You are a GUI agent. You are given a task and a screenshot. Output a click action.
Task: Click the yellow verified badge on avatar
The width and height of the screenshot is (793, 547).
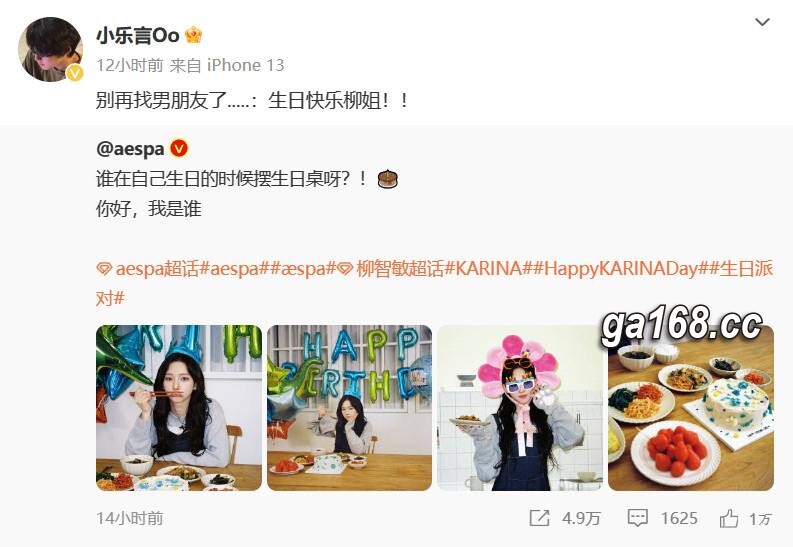click(x=74, y=74)
